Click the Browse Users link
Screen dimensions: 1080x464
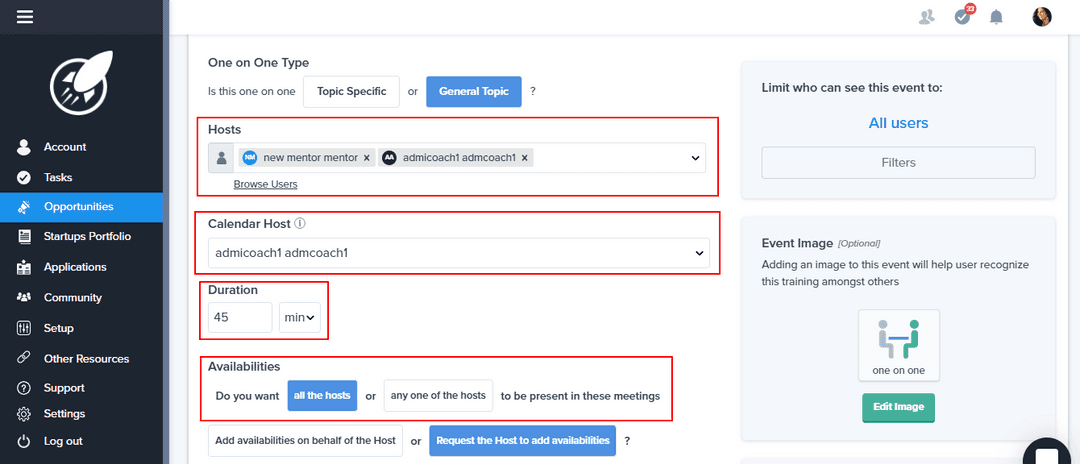[265, 184]
